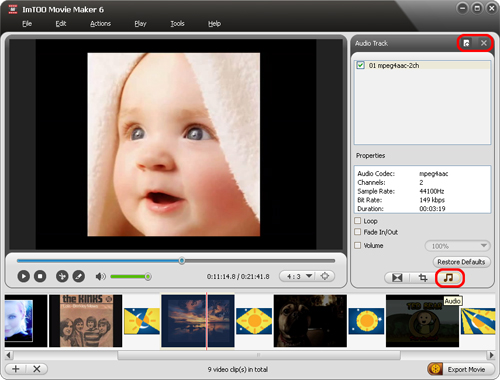The width and height of the screenshot is (500, 380).
Task: Click Export Movie button
Action: (461, 369)
